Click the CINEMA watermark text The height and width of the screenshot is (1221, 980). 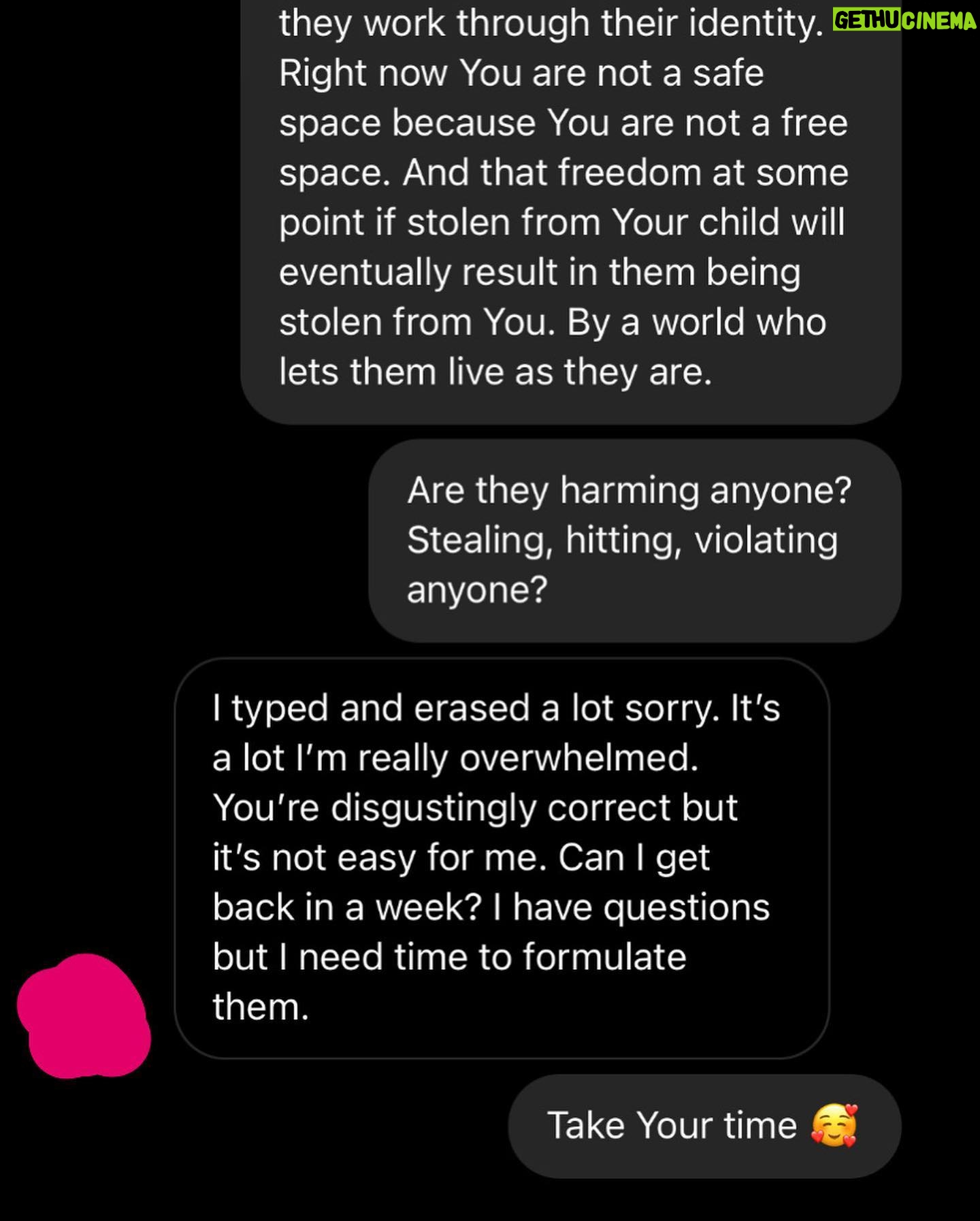(x=941, y=20)
